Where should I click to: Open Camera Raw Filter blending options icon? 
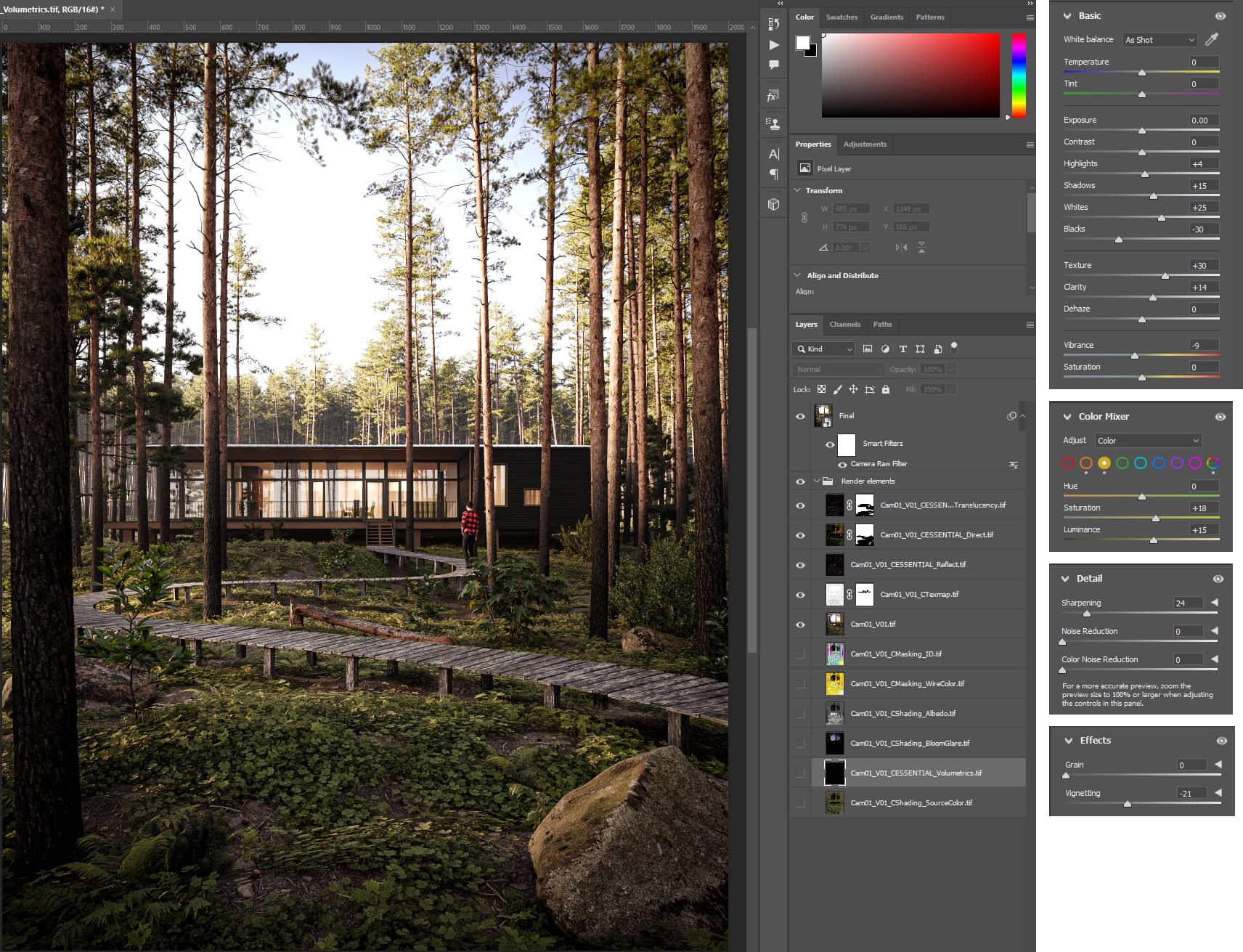pyautogui.click(x=1014, y=465)
